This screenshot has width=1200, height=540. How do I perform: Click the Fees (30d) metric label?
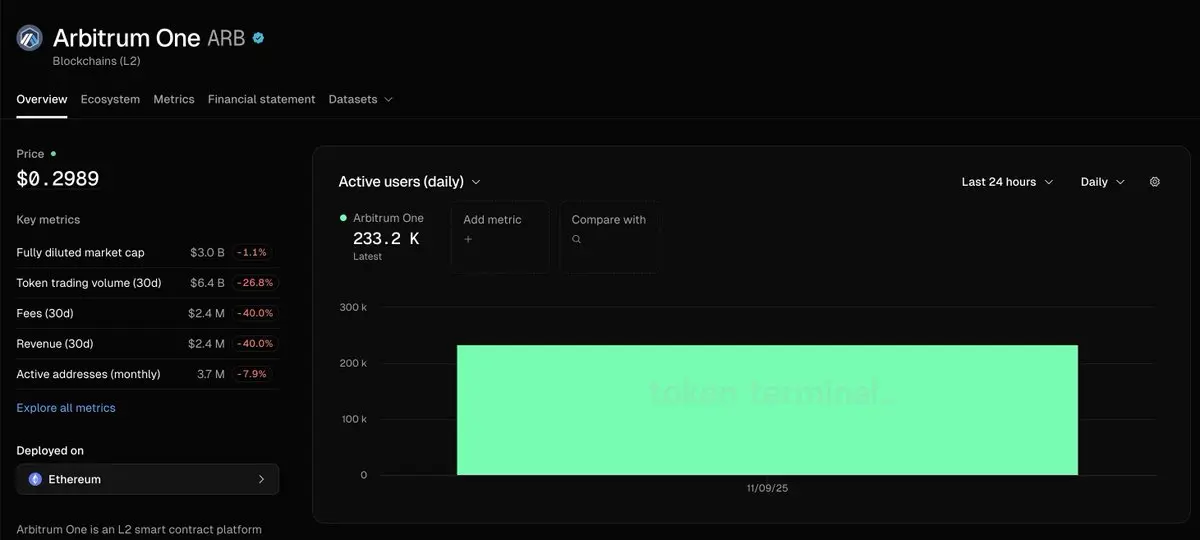(45, 313)
